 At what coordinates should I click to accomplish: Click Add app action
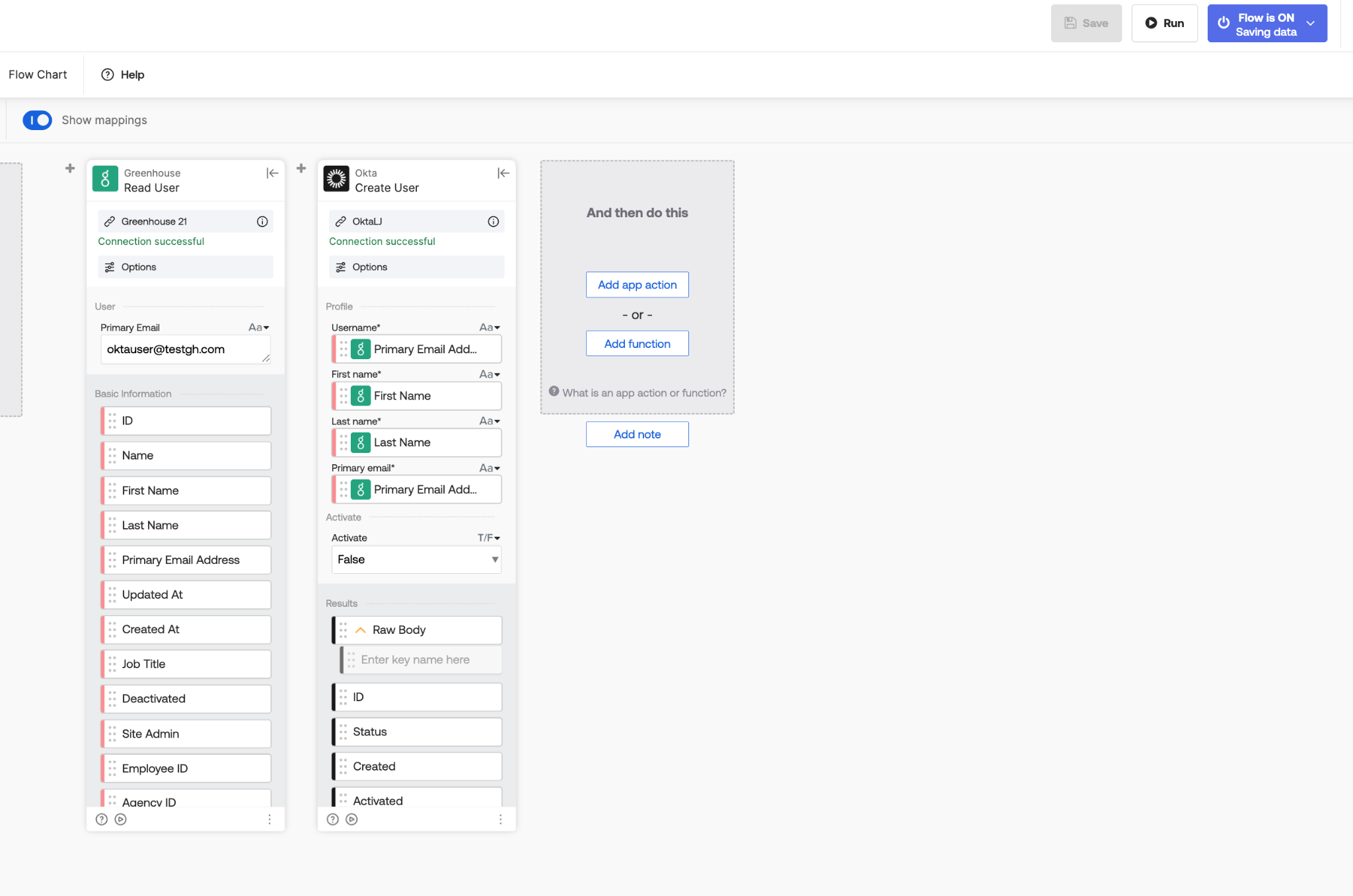pos(638,285)
